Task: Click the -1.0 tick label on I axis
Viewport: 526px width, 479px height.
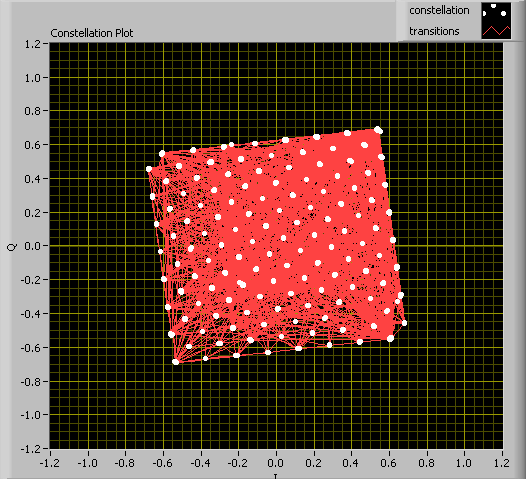Action: [87, 464]
